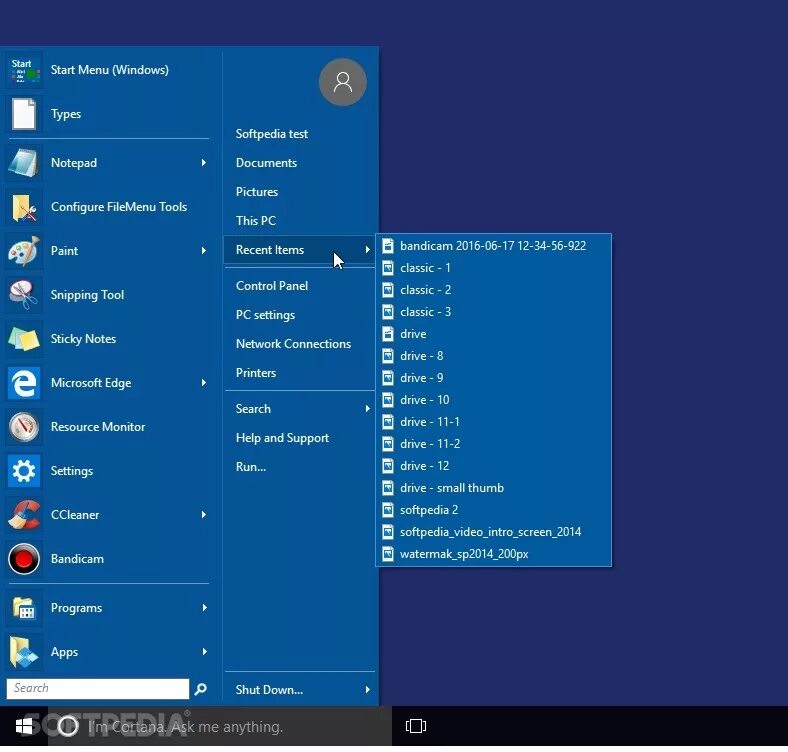Open the Start Menu (Windows) icon
The height and width of the screenshot is (752, 788).
tap(24, 70)
